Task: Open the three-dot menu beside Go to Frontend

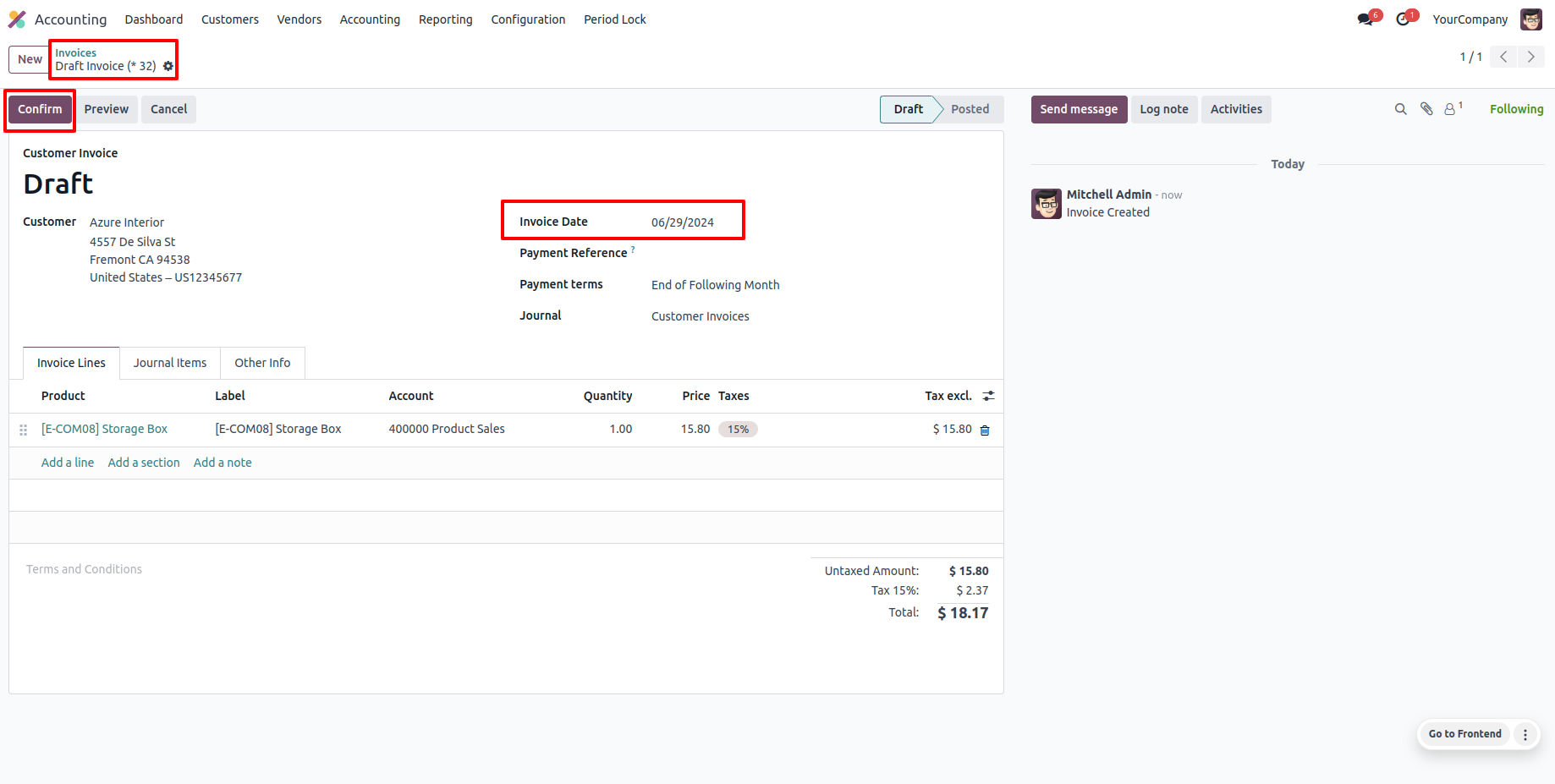Action: pos(1525,734)
